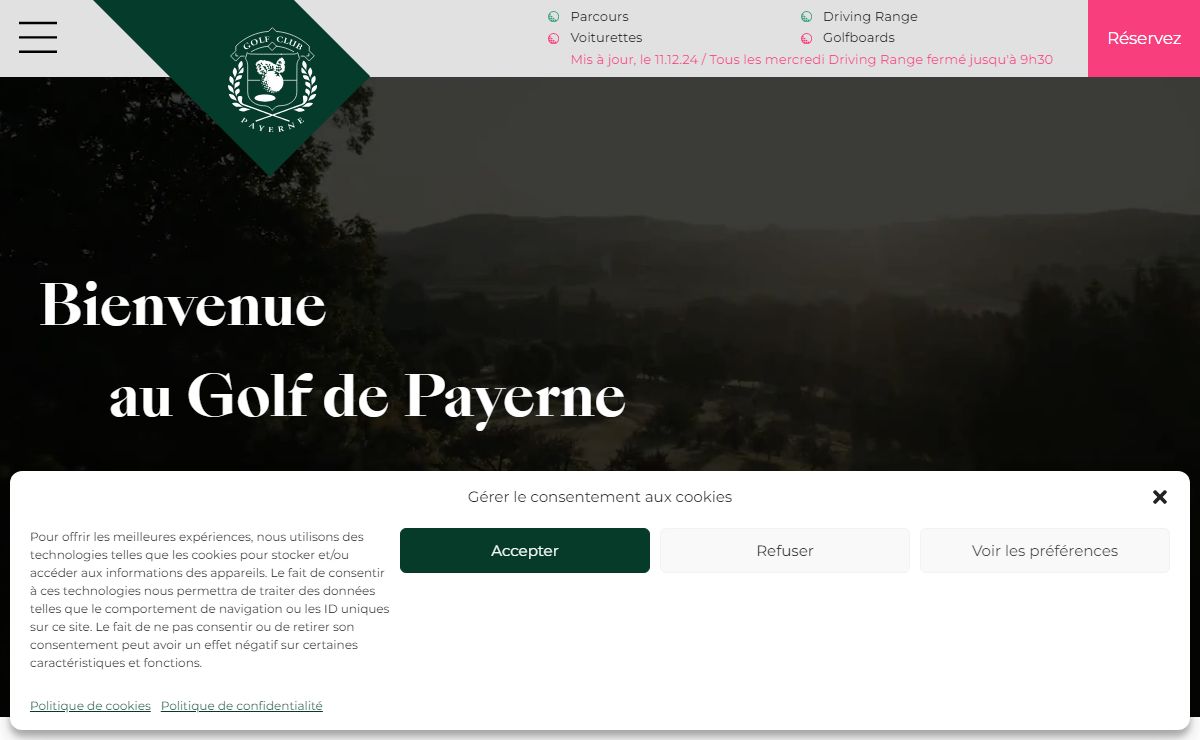Refuse cookies with Refuser button

(x=785, y=551)
